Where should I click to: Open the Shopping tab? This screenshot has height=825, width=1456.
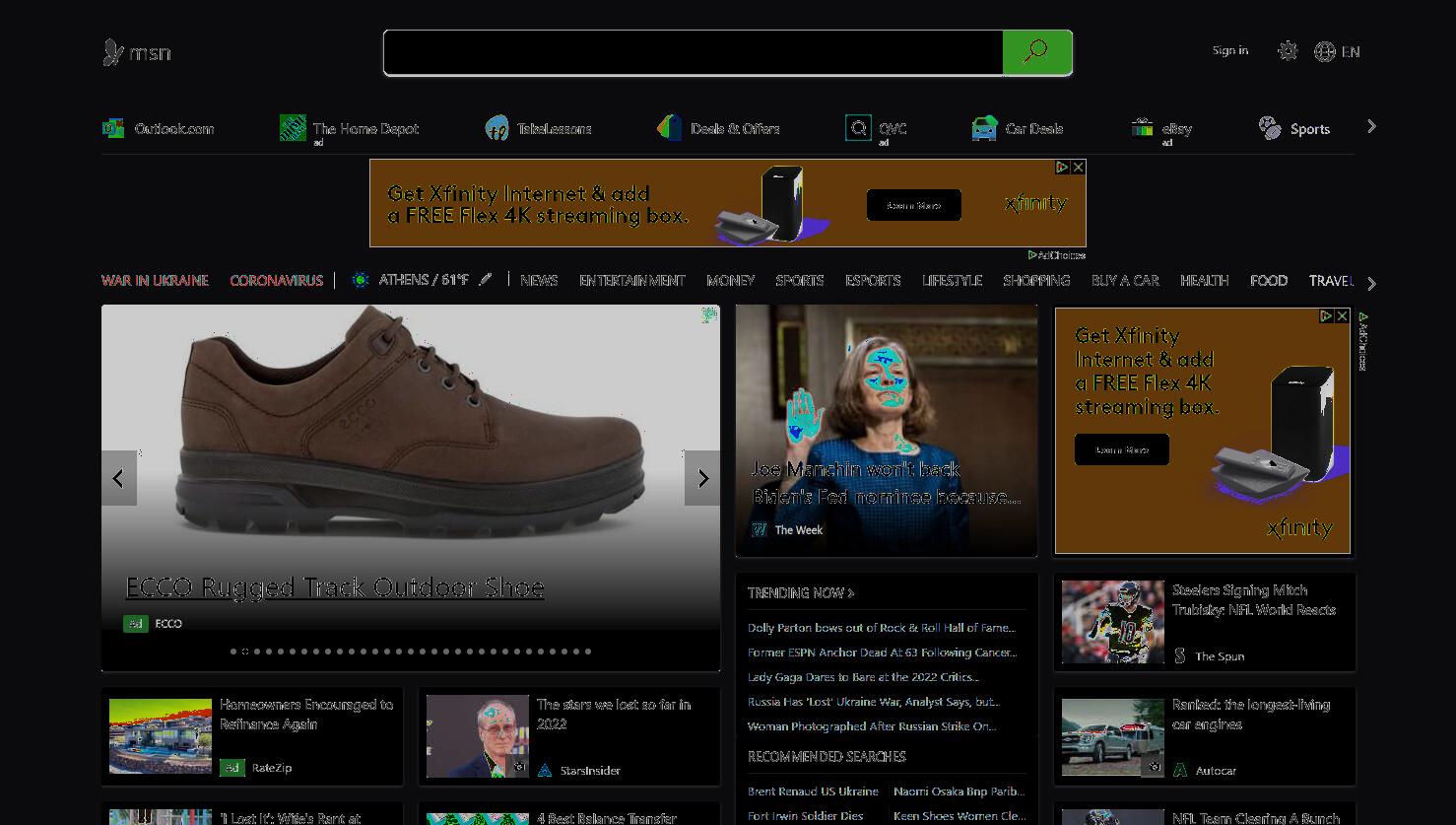(1036, 280)
